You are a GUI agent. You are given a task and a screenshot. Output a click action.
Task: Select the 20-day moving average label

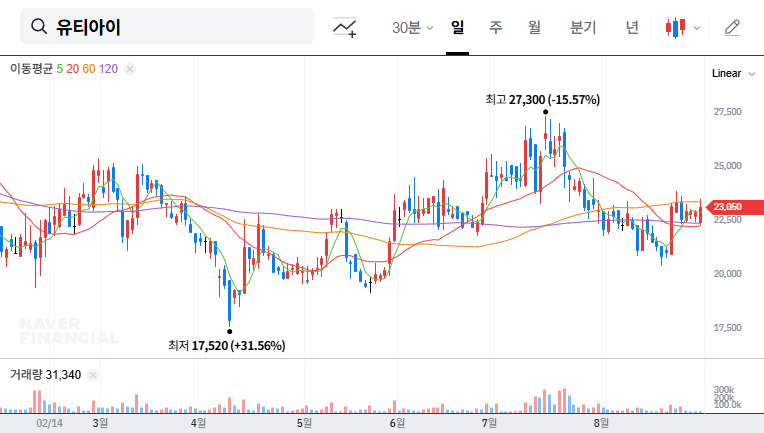click(x=73, y=69)
